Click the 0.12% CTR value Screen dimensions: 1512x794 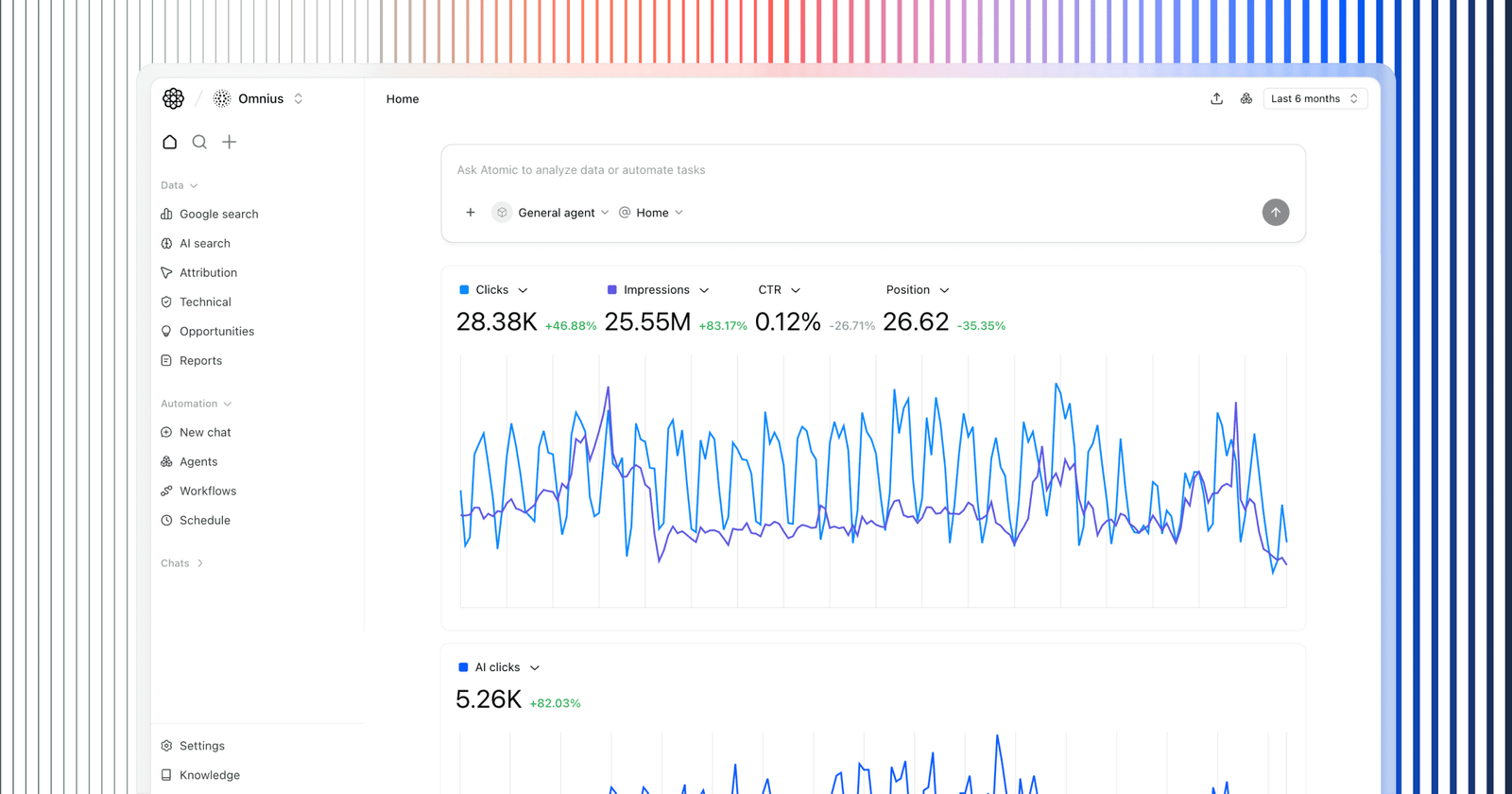coord(788,322)
